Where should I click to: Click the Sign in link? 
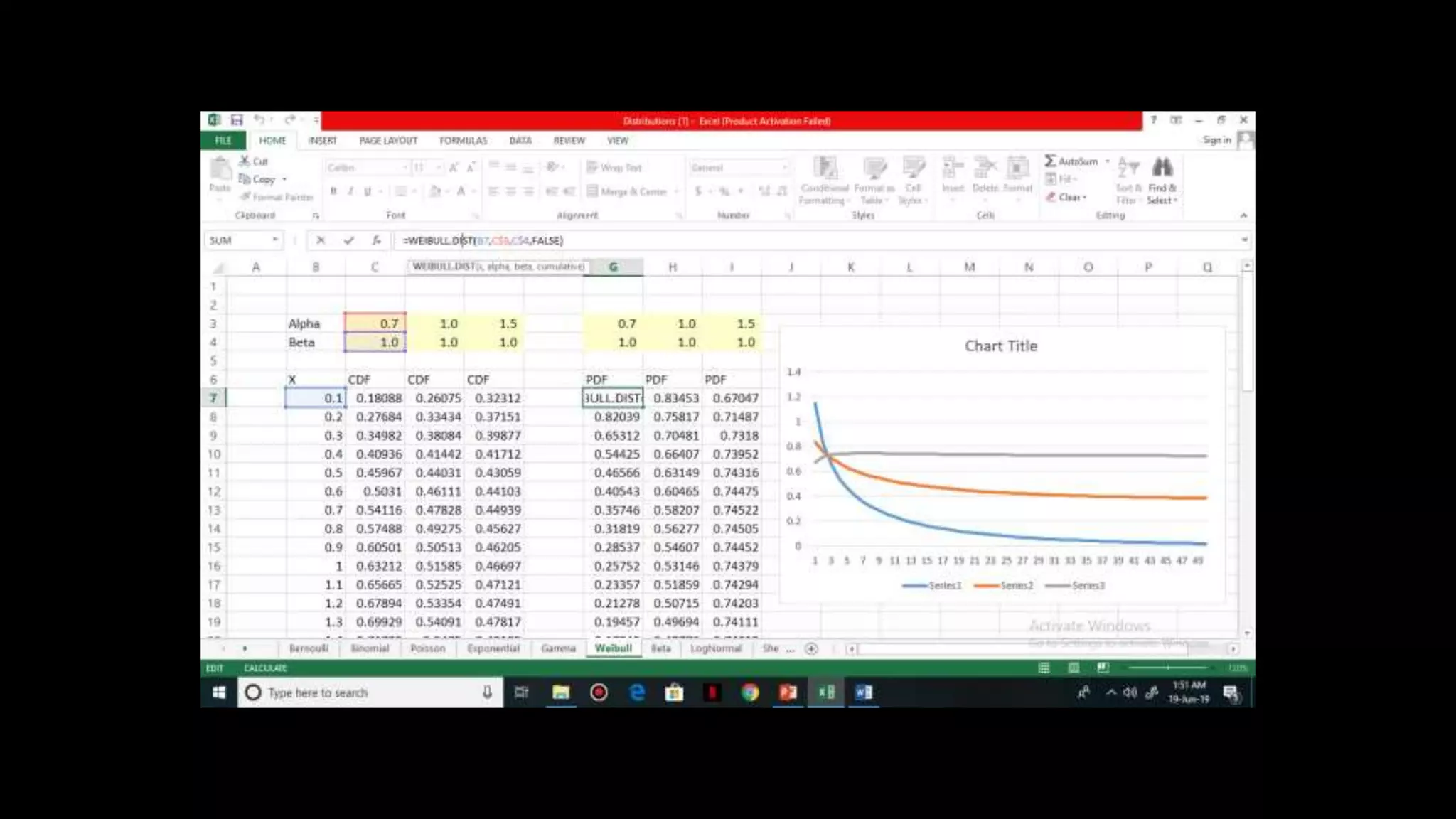(x=1216, y=140)
